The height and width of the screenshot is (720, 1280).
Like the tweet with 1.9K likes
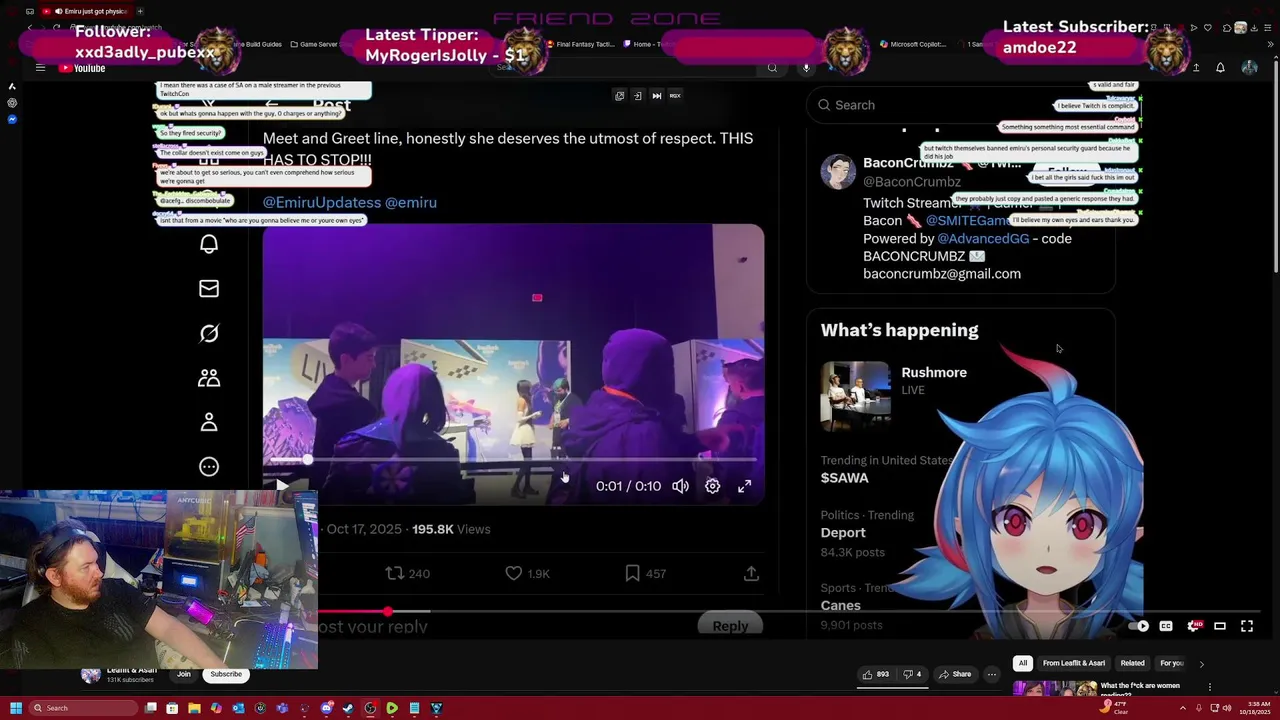click(527, 573)
